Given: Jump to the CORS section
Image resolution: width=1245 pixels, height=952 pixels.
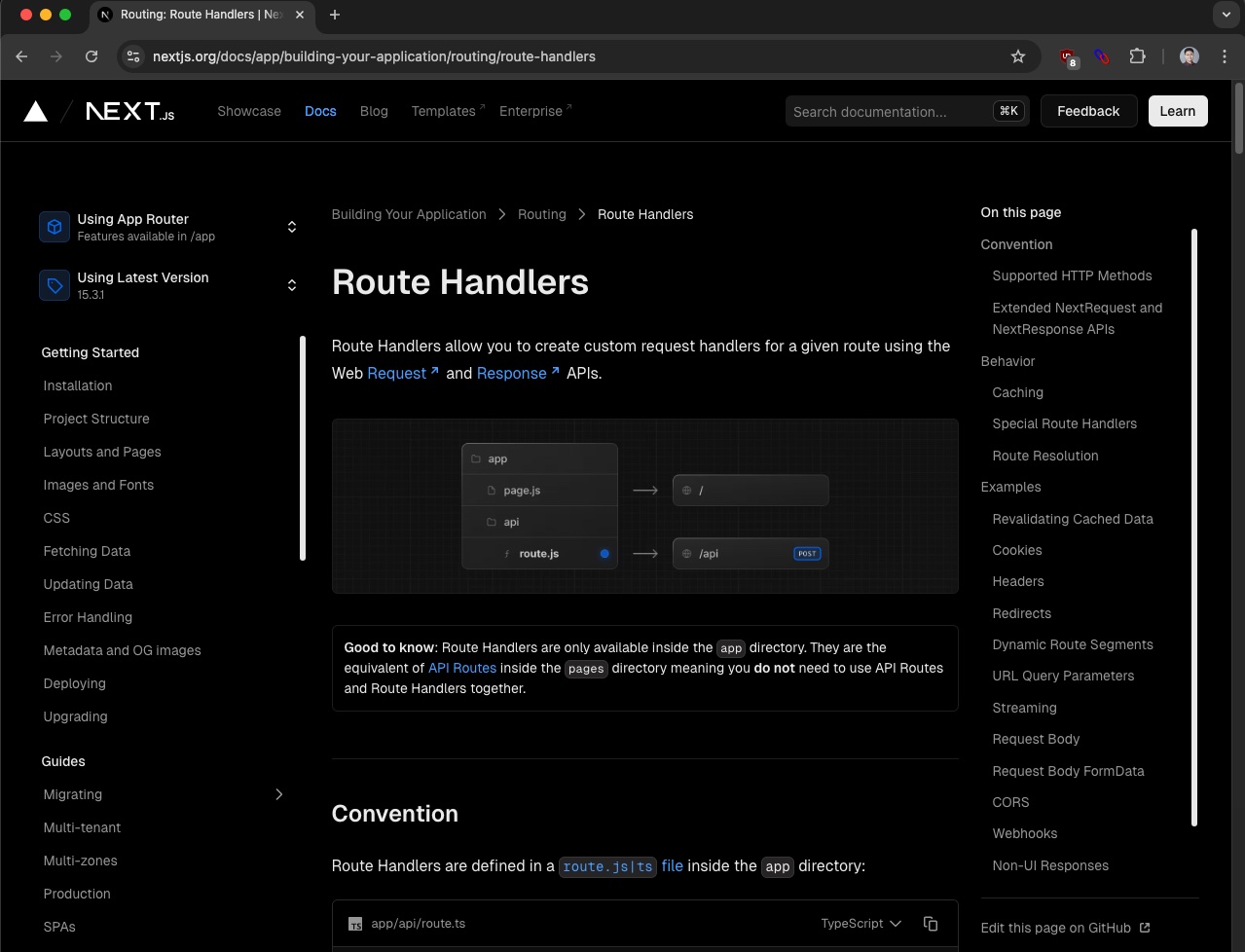Looking at the screenshot, I should pyautogui.click(x=1010, y=802).
